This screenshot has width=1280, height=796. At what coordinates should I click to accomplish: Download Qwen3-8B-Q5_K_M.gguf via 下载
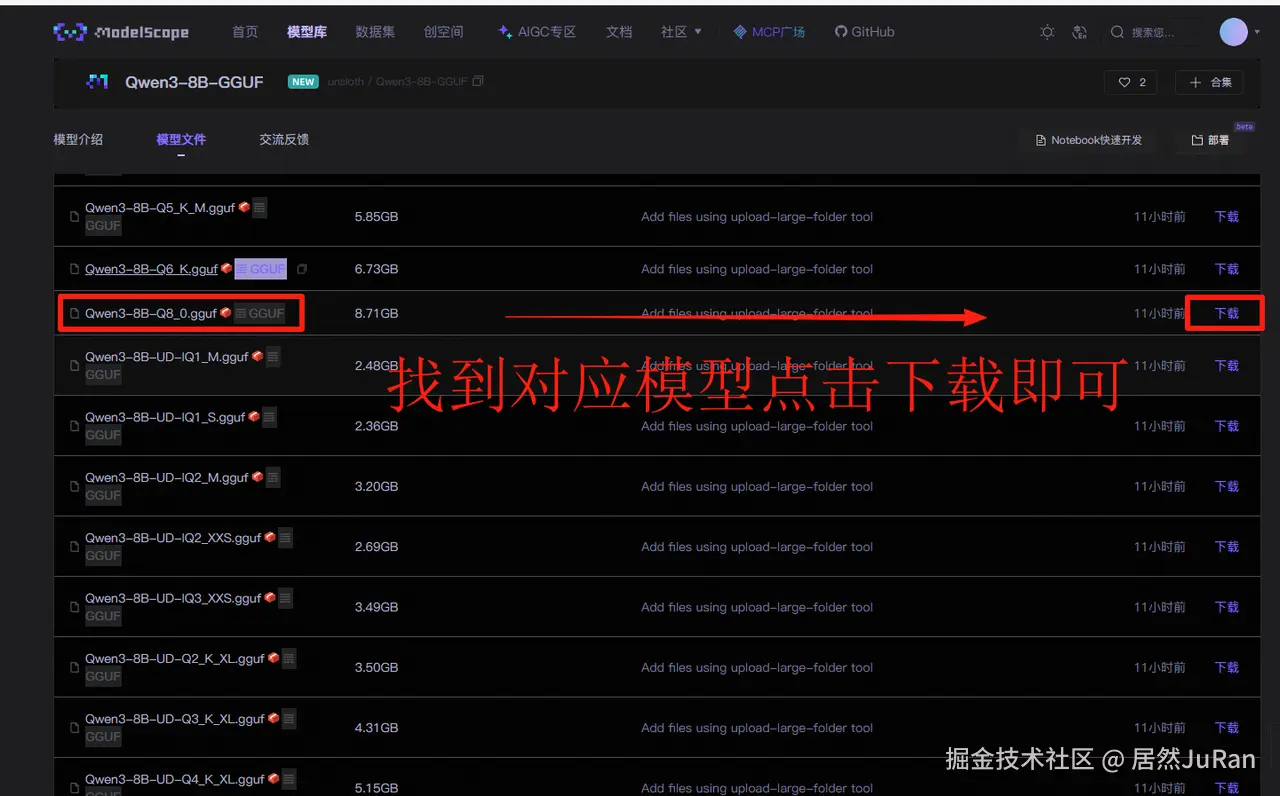click(x=1226, y=216)
